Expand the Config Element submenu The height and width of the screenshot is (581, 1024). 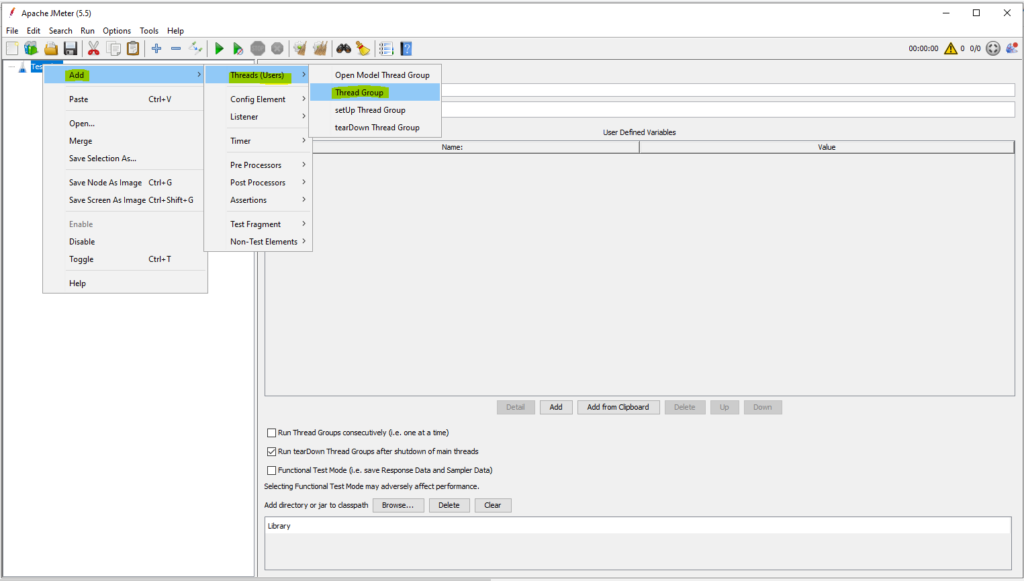(x=258, y=99)
